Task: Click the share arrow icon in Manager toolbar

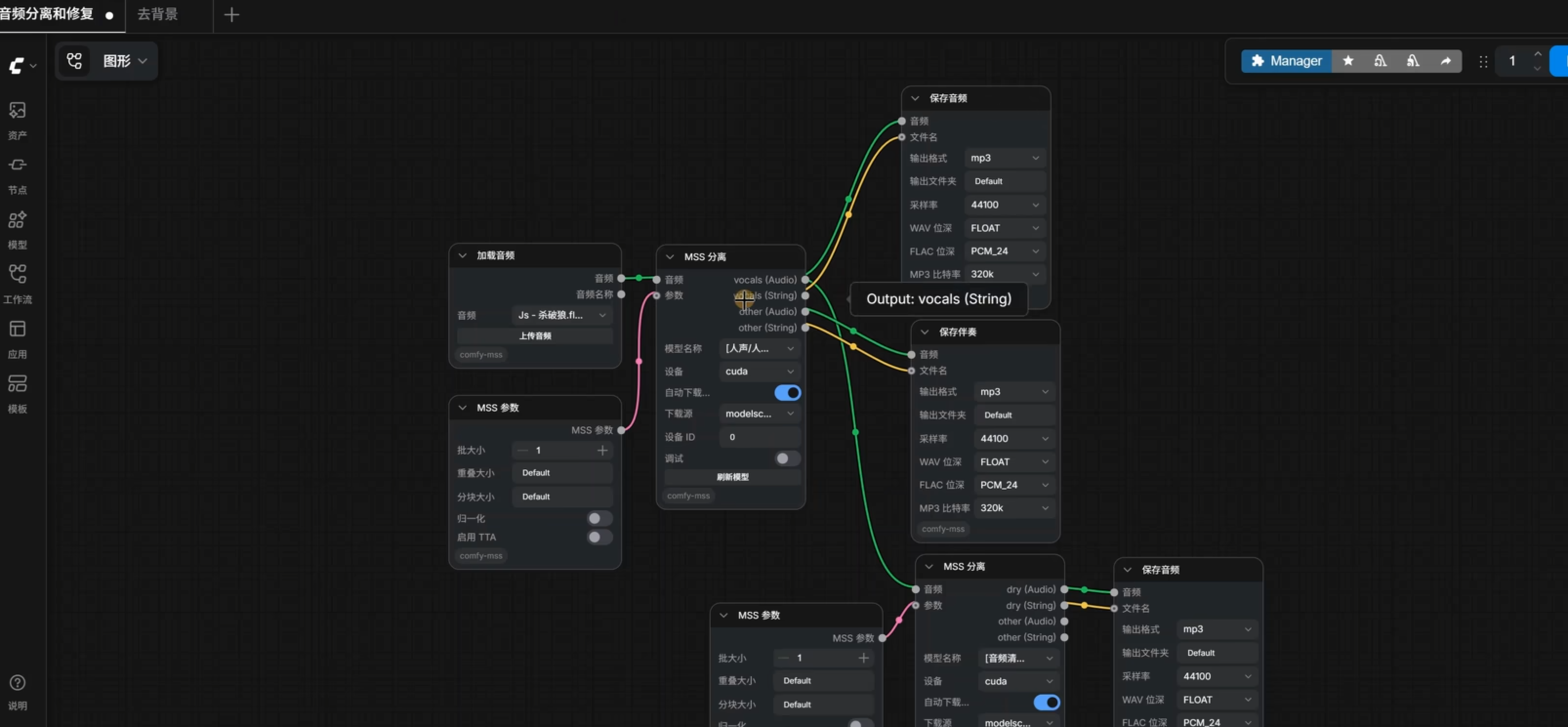Action: pos(1445,61)
